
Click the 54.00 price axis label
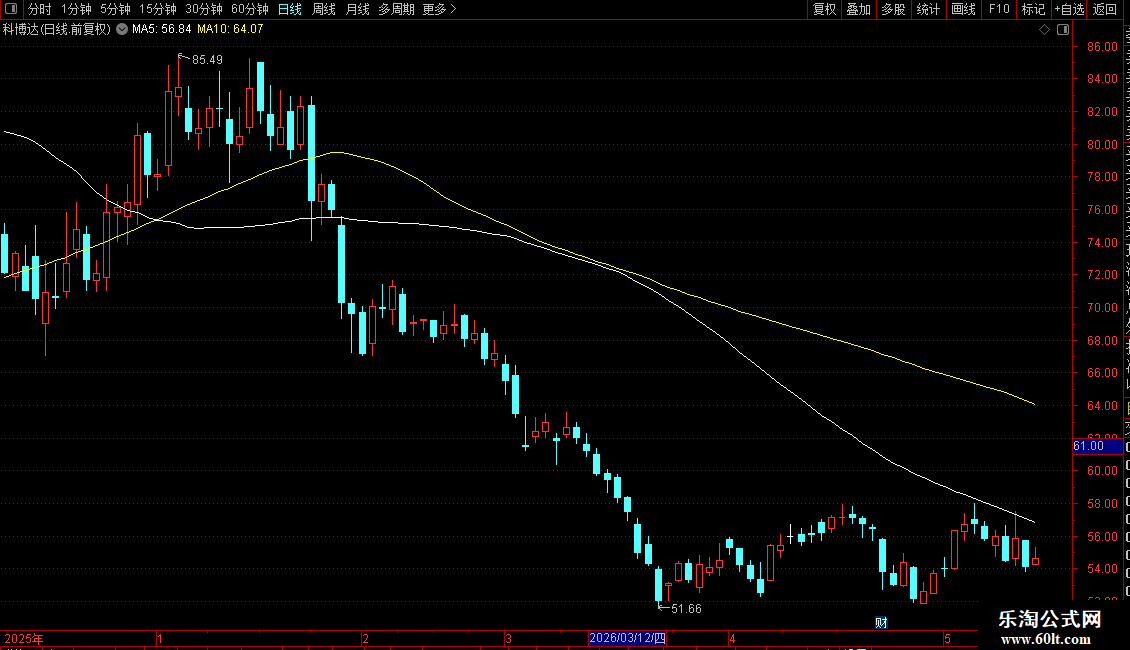(1102, 569)
